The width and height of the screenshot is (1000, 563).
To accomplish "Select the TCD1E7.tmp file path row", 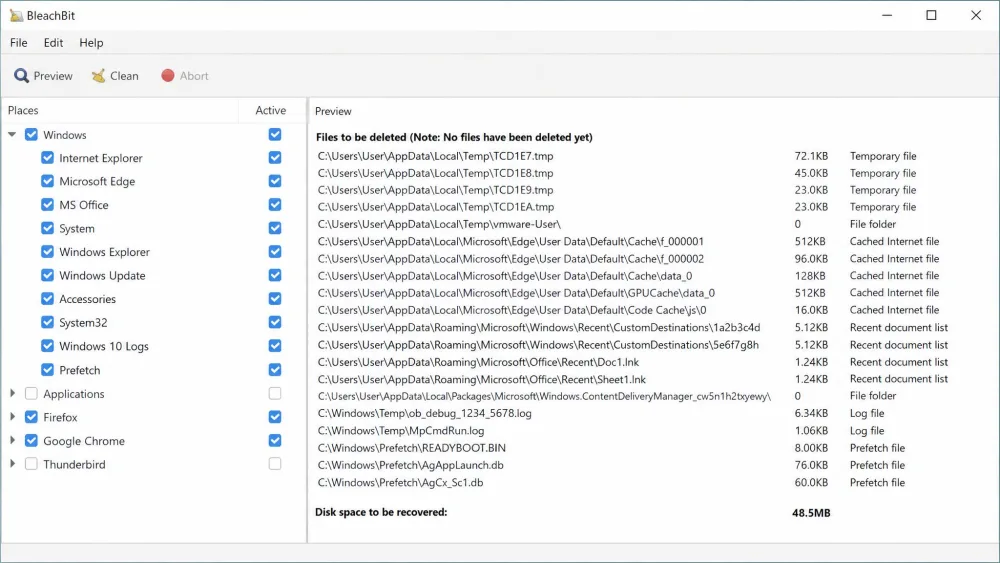I will pyautogui.click(x=436, y=156).
